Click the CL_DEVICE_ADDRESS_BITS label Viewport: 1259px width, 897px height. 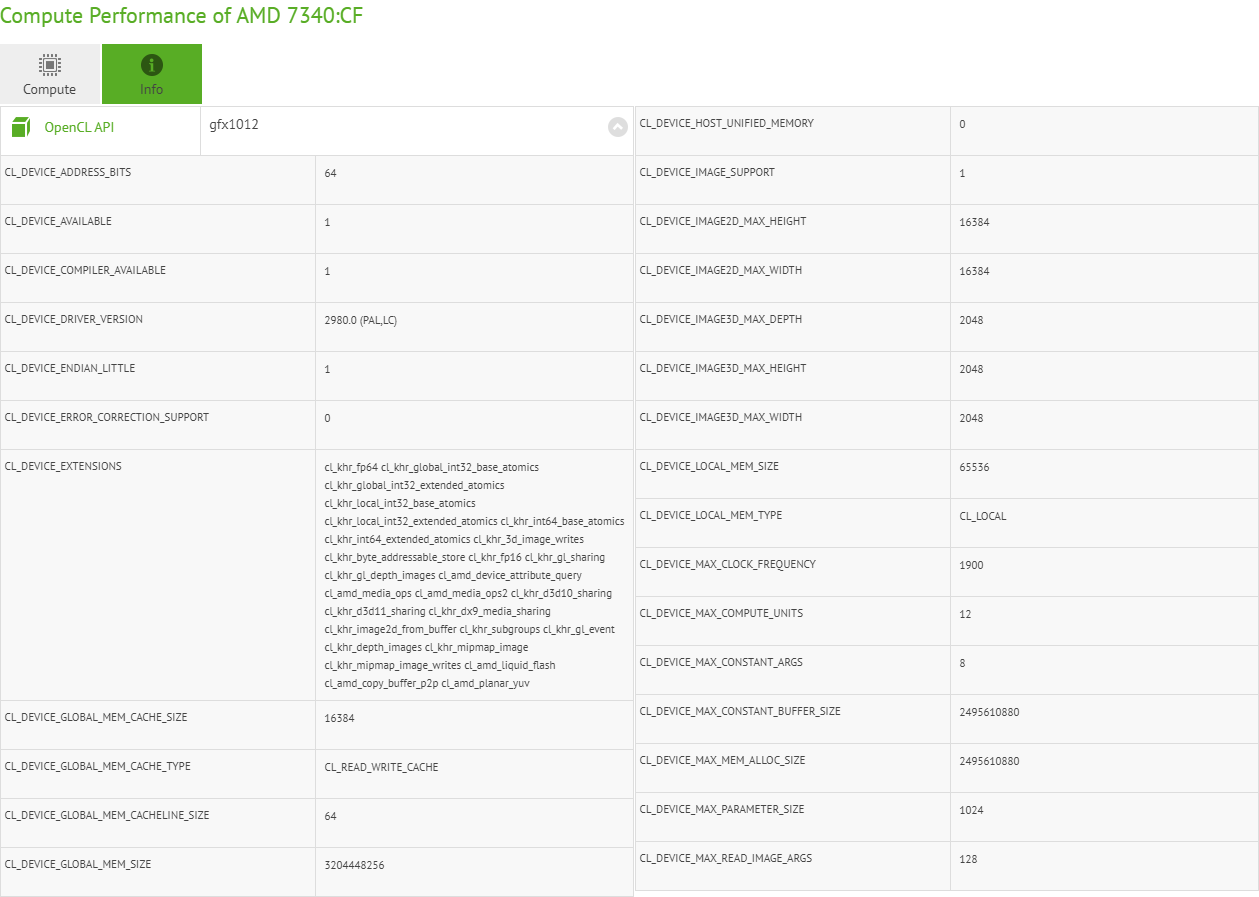pyautogui.click(x=68, y=172)
